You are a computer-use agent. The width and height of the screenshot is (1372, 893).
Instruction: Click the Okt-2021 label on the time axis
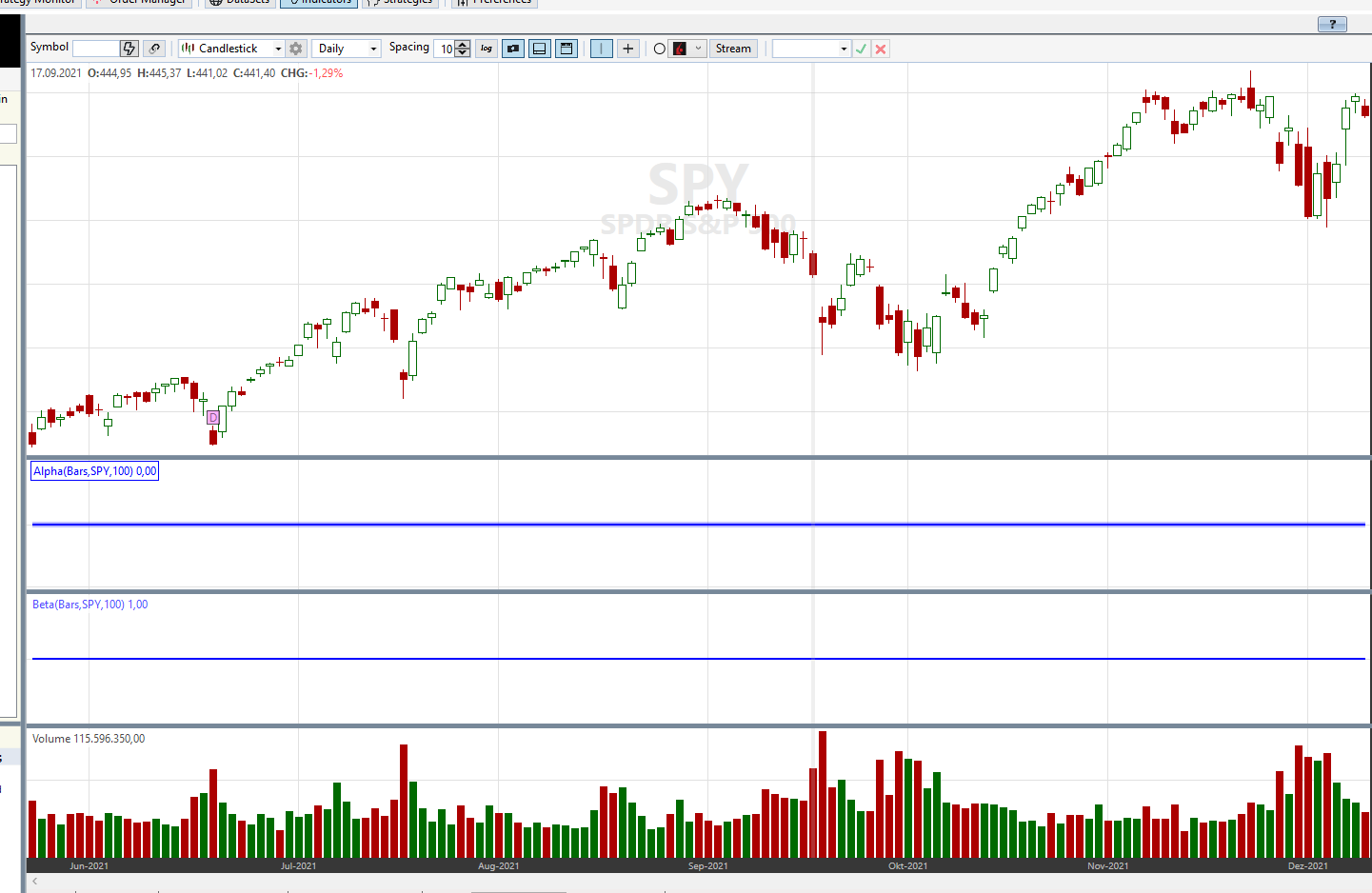pos(907,865)
